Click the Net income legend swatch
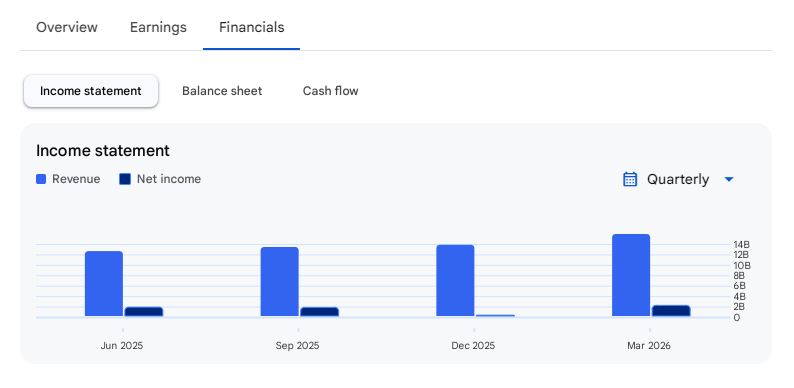794x388 pixels. tap(125, 179)
